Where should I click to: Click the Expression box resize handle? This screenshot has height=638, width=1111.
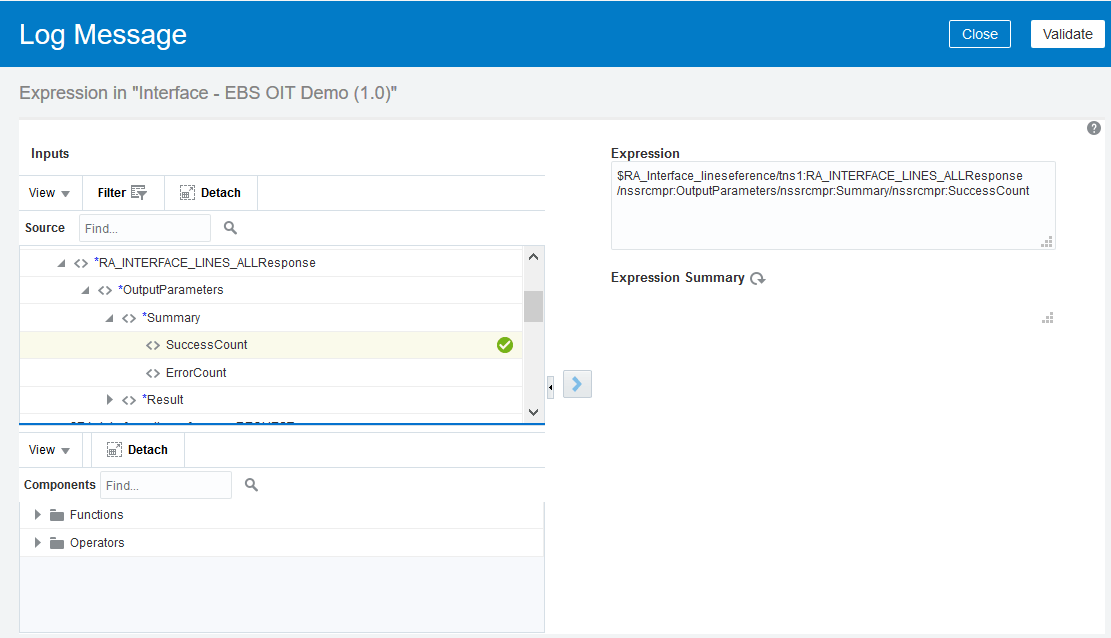1047,242
